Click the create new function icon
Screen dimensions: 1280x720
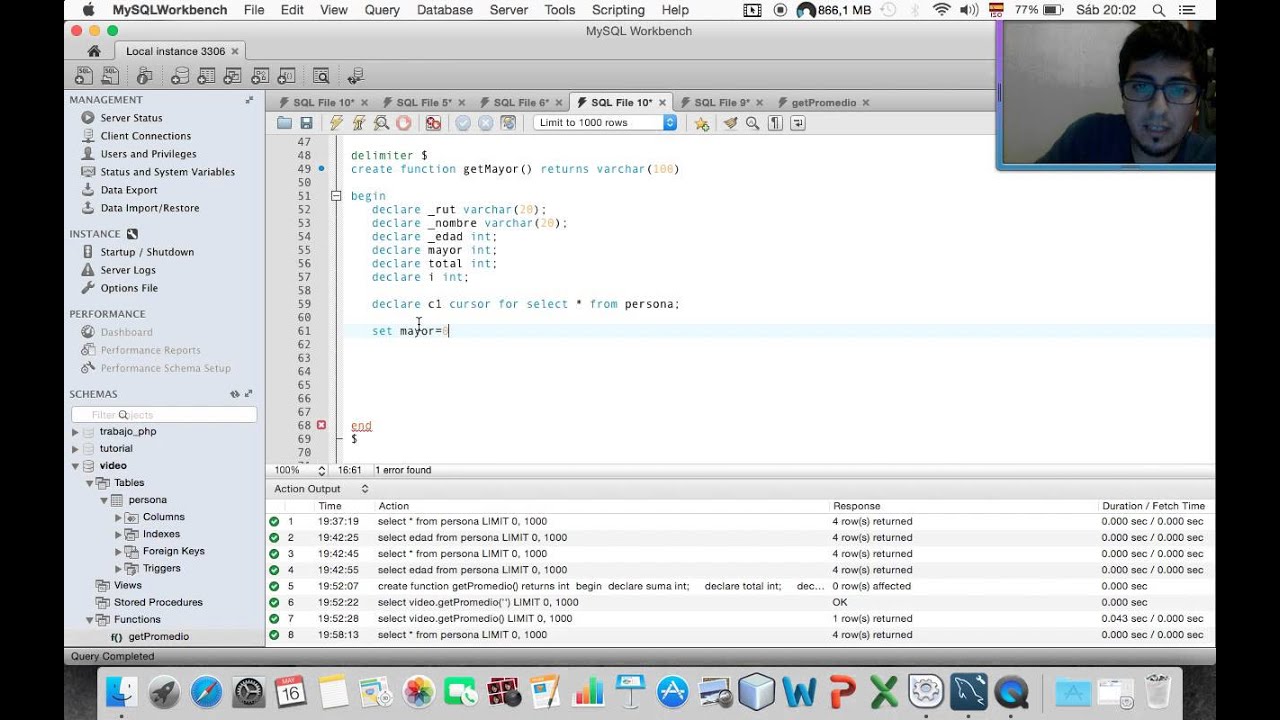(286, 76)
